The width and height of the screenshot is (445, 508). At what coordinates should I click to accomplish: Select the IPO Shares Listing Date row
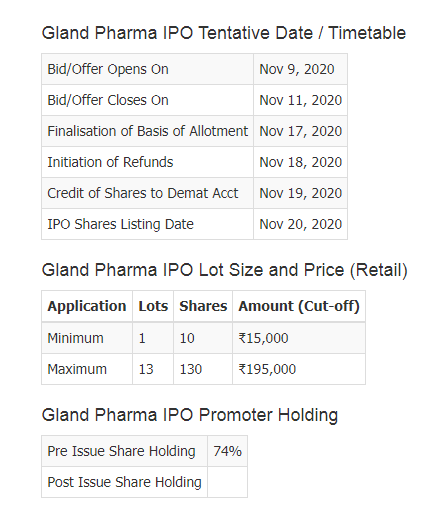(194, 224)
